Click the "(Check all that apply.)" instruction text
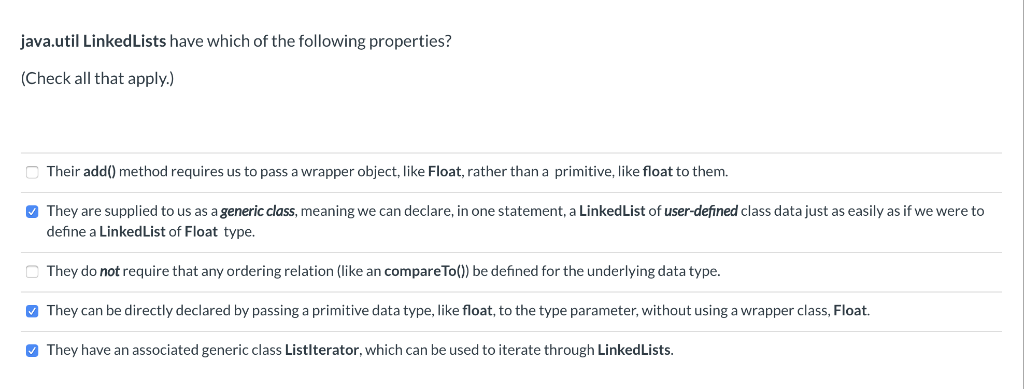This screenshot has width=1024, height=389. [x=97, y=79]
